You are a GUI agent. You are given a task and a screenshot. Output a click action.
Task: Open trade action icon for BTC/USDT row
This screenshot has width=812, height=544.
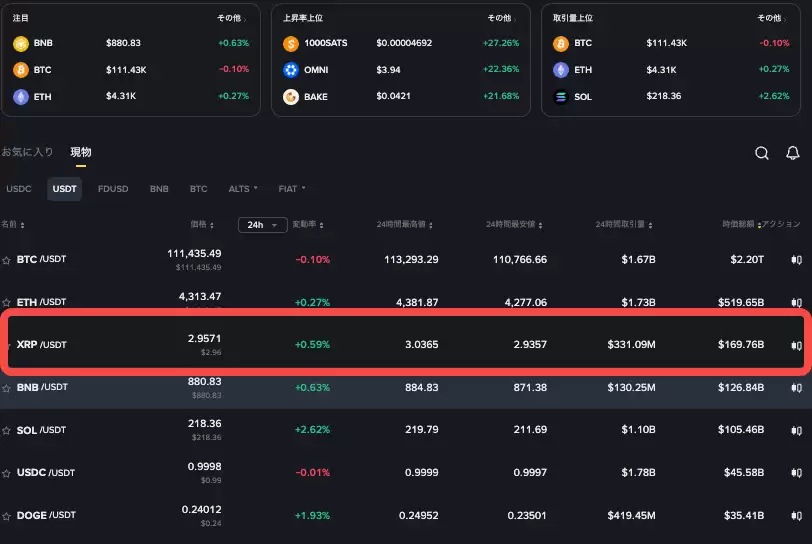tap(796, 259)
